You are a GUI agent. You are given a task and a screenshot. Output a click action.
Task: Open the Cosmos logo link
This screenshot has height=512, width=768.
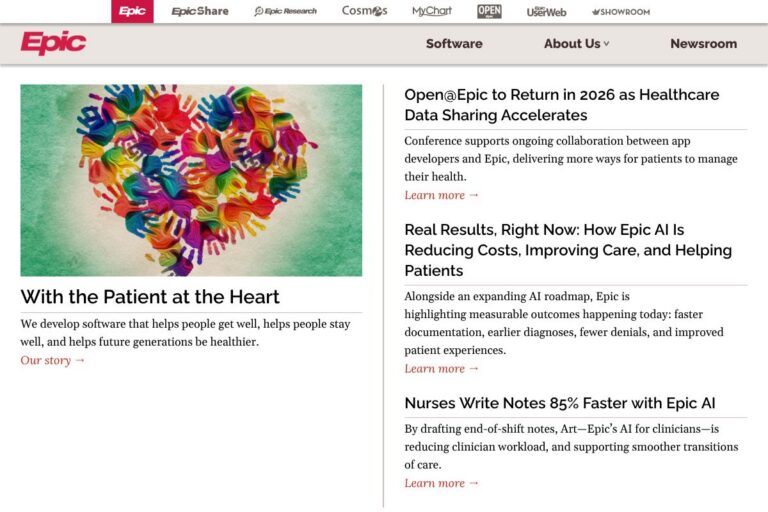point(364,11)
